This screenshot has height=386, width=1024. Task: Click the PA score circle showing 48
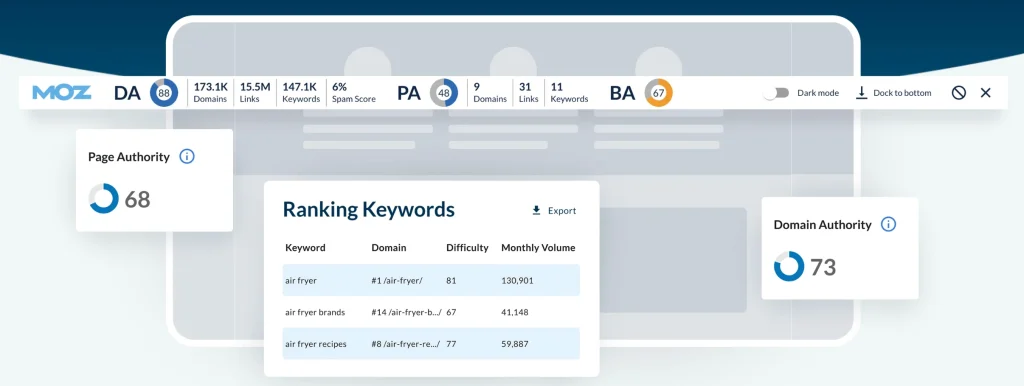pyautogui.click(x=444, y=93)
